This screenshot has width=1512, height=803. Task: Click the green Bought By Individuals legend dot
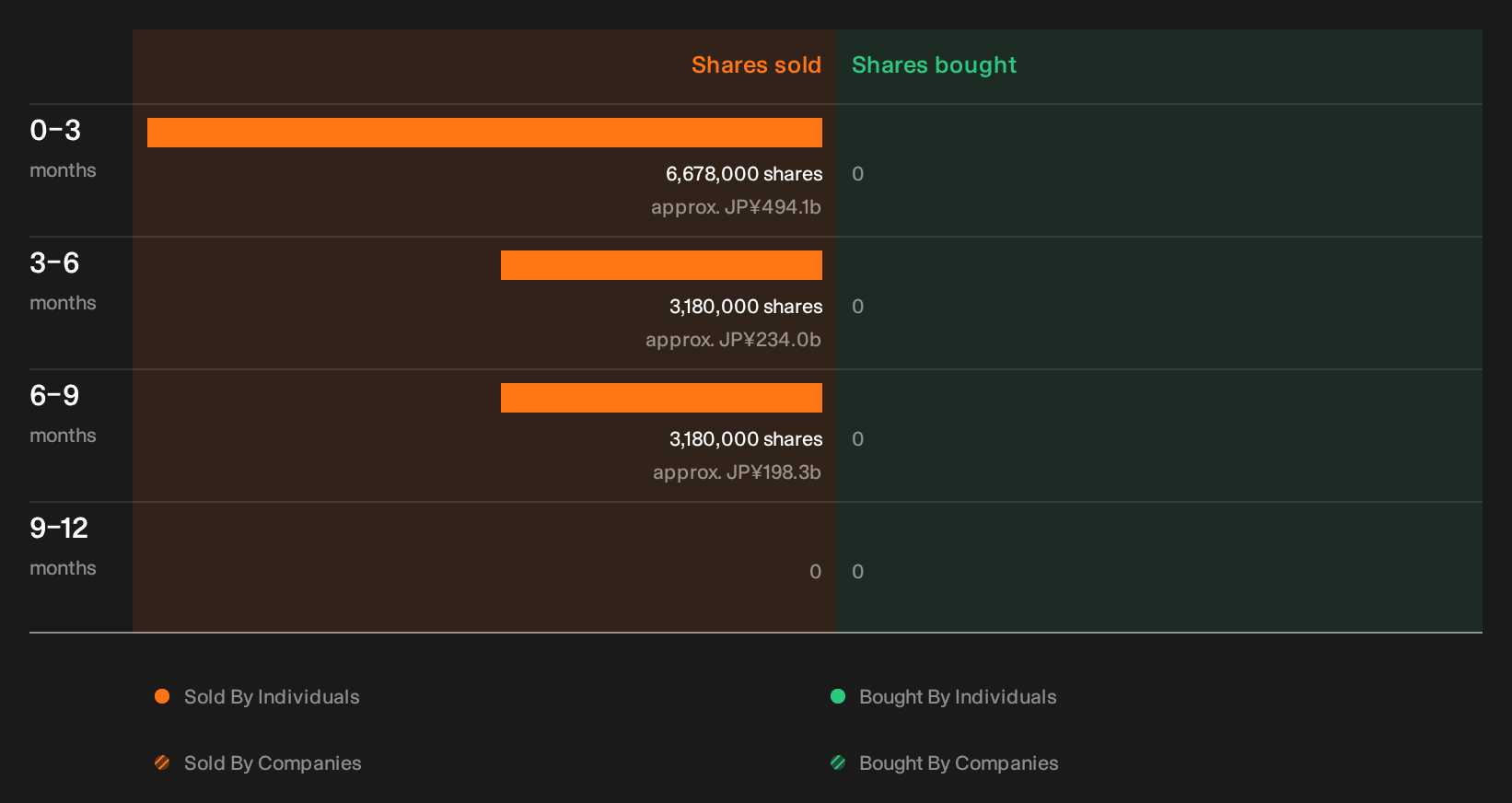click(x=838, y=696)
